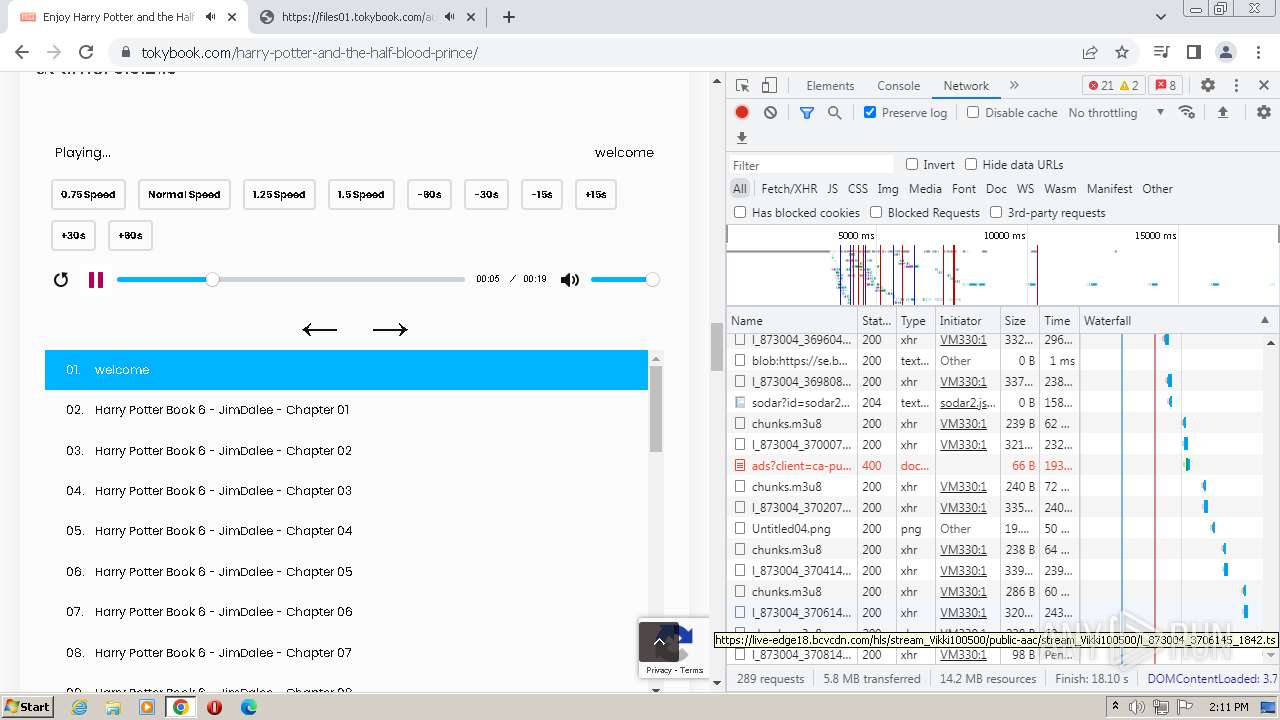This screenshot has width=1280, height=720.
Task: Mute the audio player speaker icon
Action: point(570,280)
